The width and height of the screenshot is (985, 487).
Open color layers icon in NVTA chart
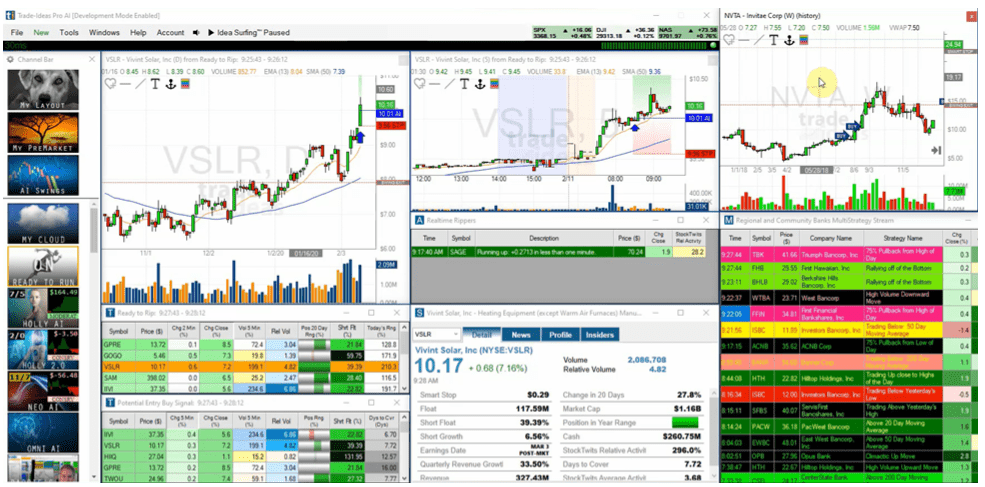[x=803, y=40]
